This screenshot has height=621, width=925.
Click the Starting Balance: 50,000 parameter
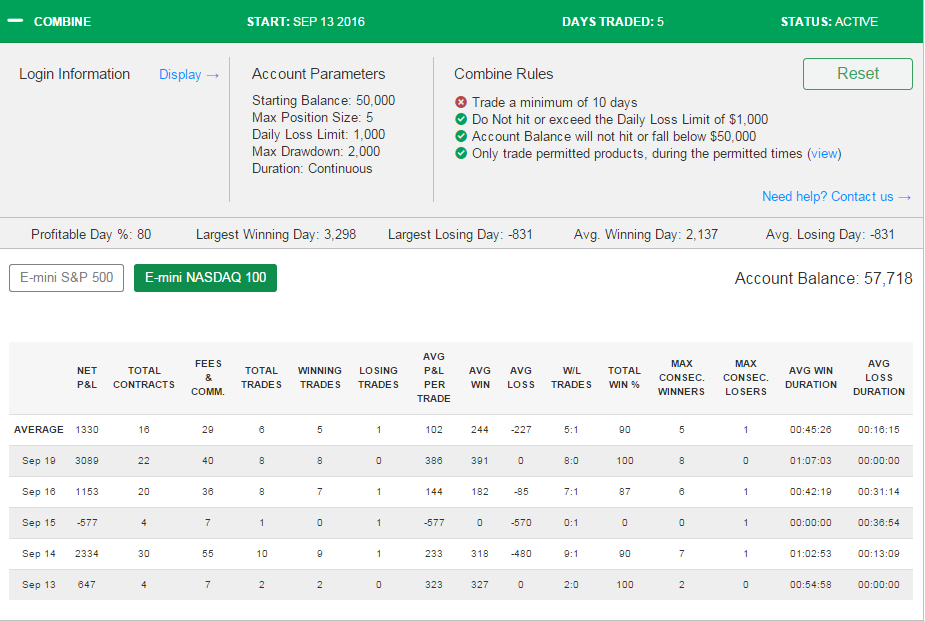pyautogui.click(x=323, y=100)
